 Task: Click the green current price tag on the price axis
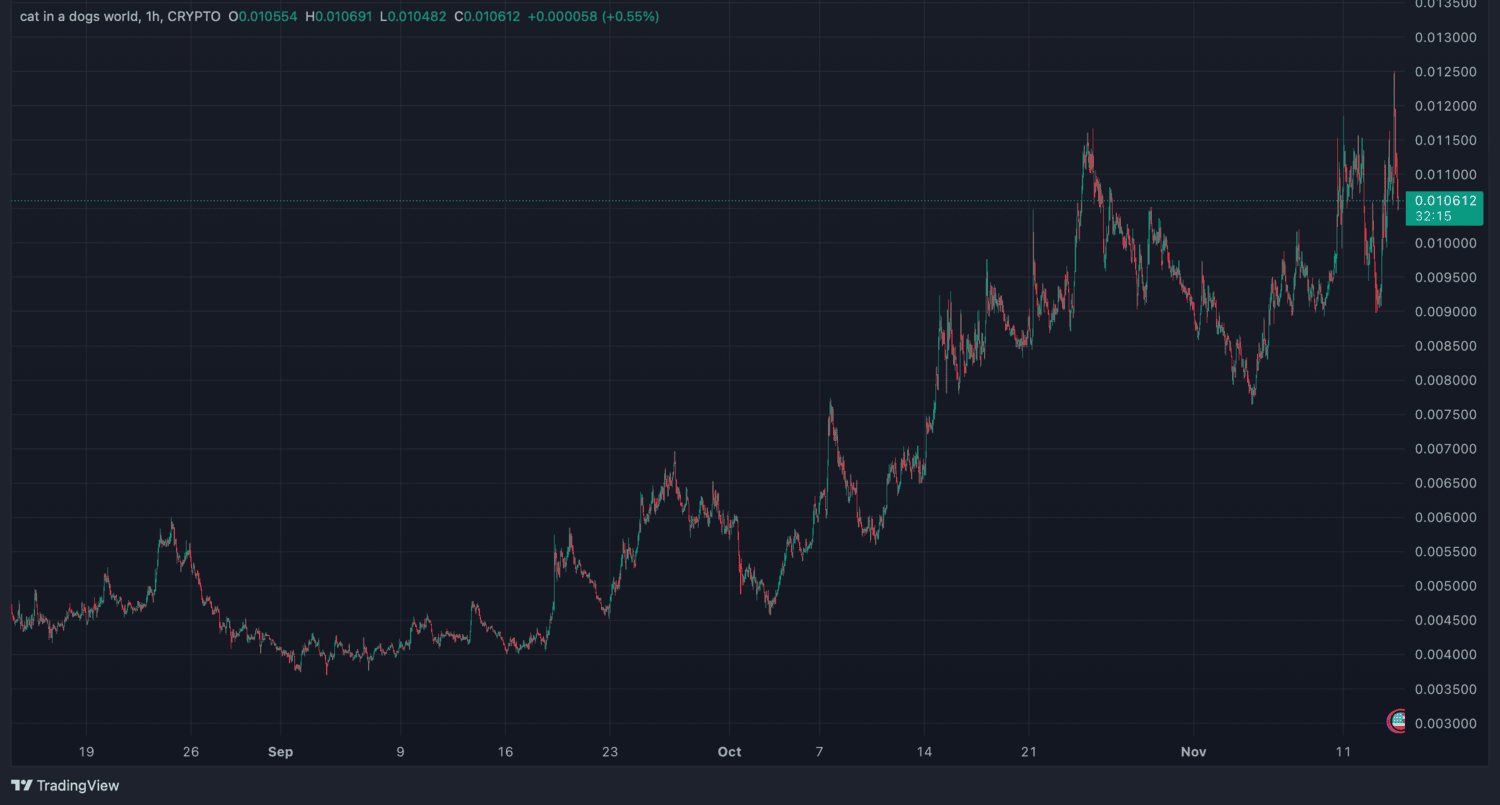1444,208
